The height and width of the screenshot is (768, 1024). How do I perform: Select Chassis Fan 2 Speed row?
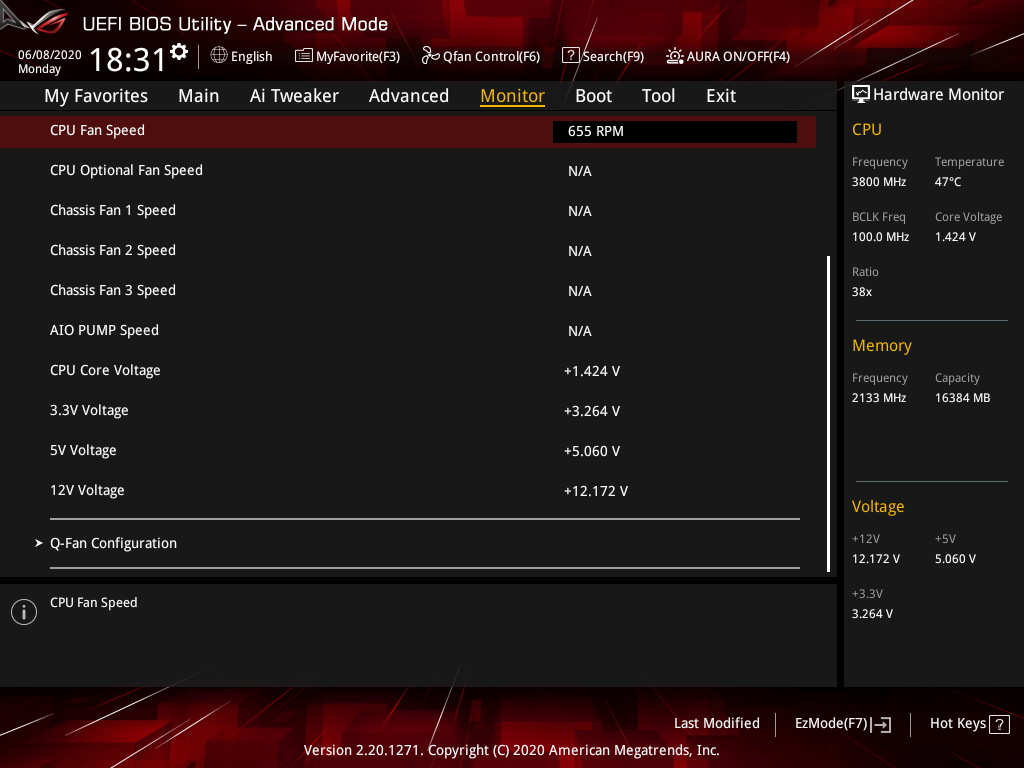[408, 251]
